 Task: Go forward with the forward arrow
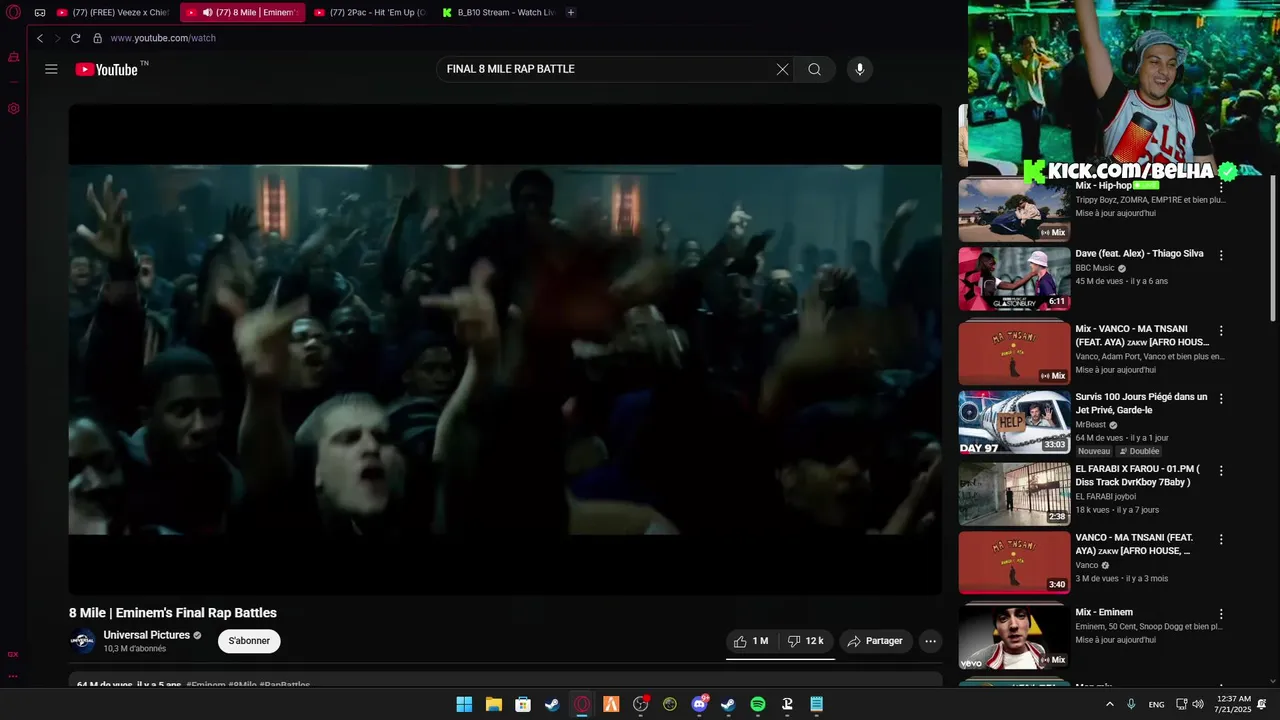(58, 38)
